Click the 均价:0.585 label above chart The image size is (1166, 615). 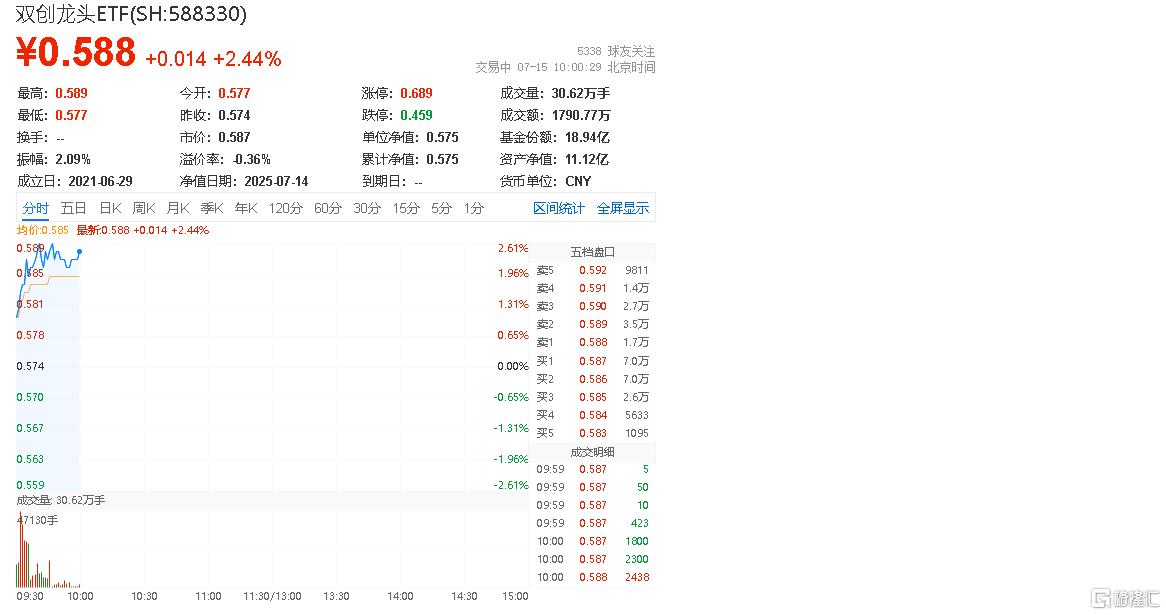42,231
